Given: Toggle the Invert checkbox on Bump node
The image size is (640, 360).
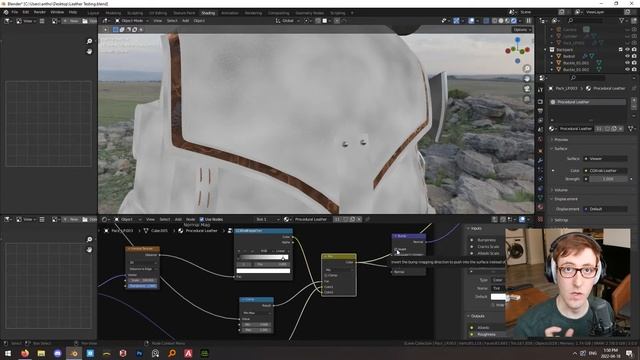Looking at the screenshot, I should 396,249.
